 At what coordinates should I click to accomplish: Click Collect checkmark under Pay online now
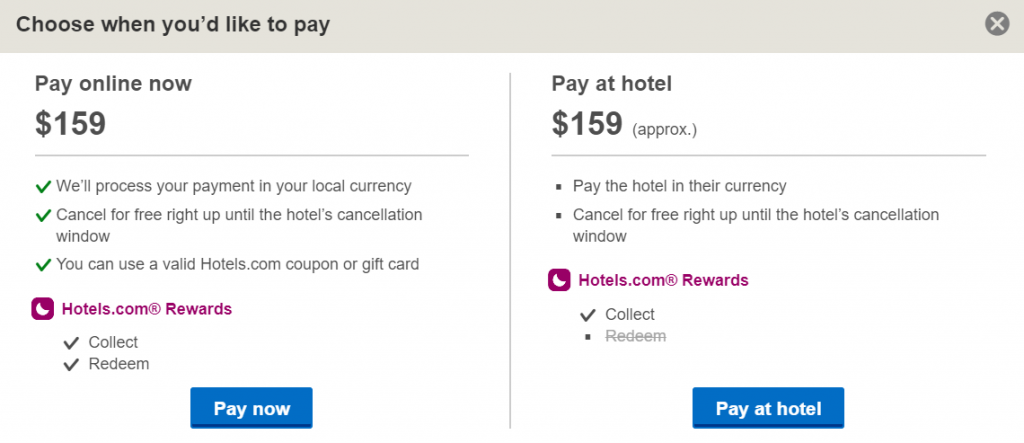tap(71, 342)
